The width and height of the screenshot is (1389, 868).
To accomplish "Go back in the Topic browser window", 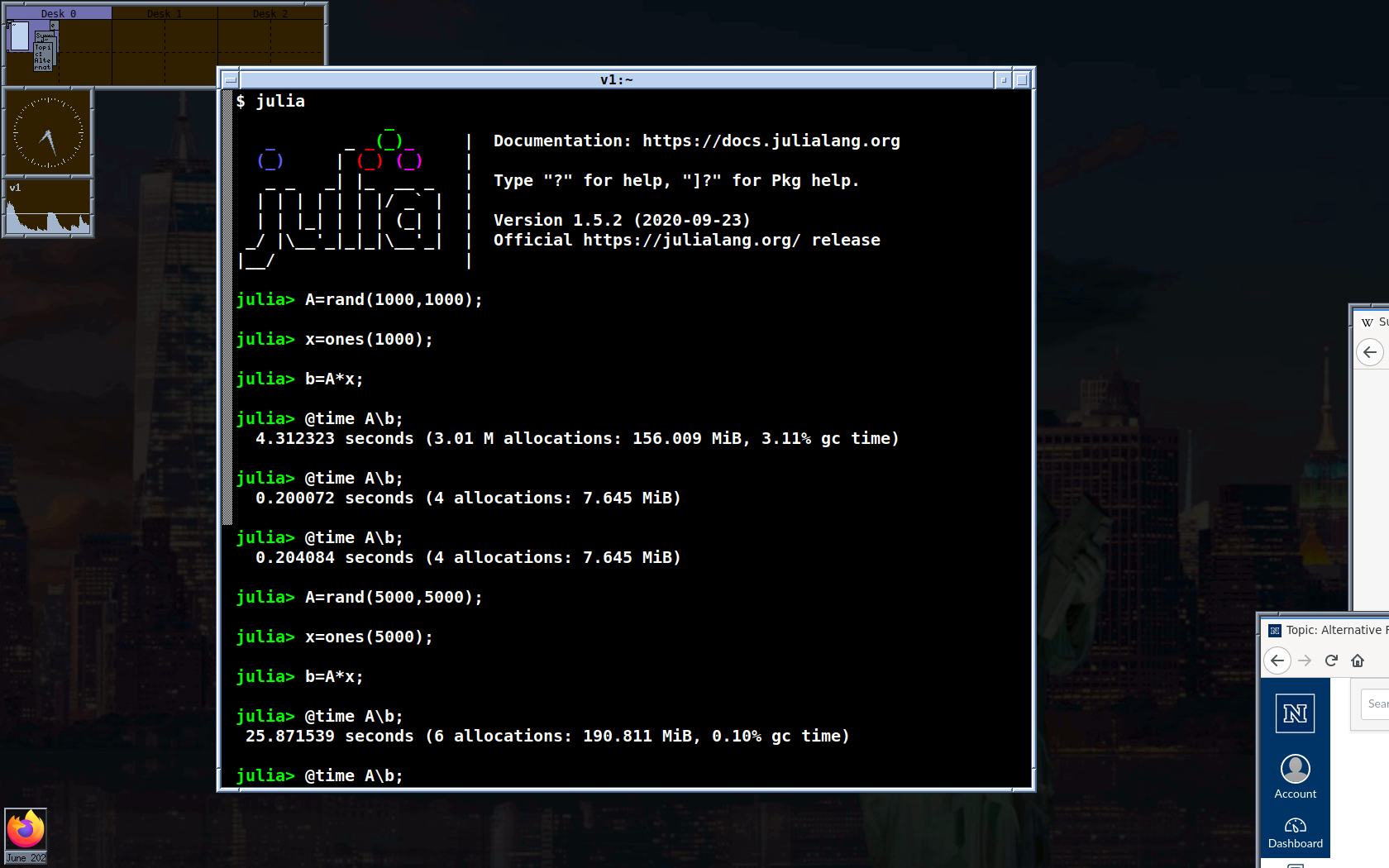I will click(x=1277, y=661).
